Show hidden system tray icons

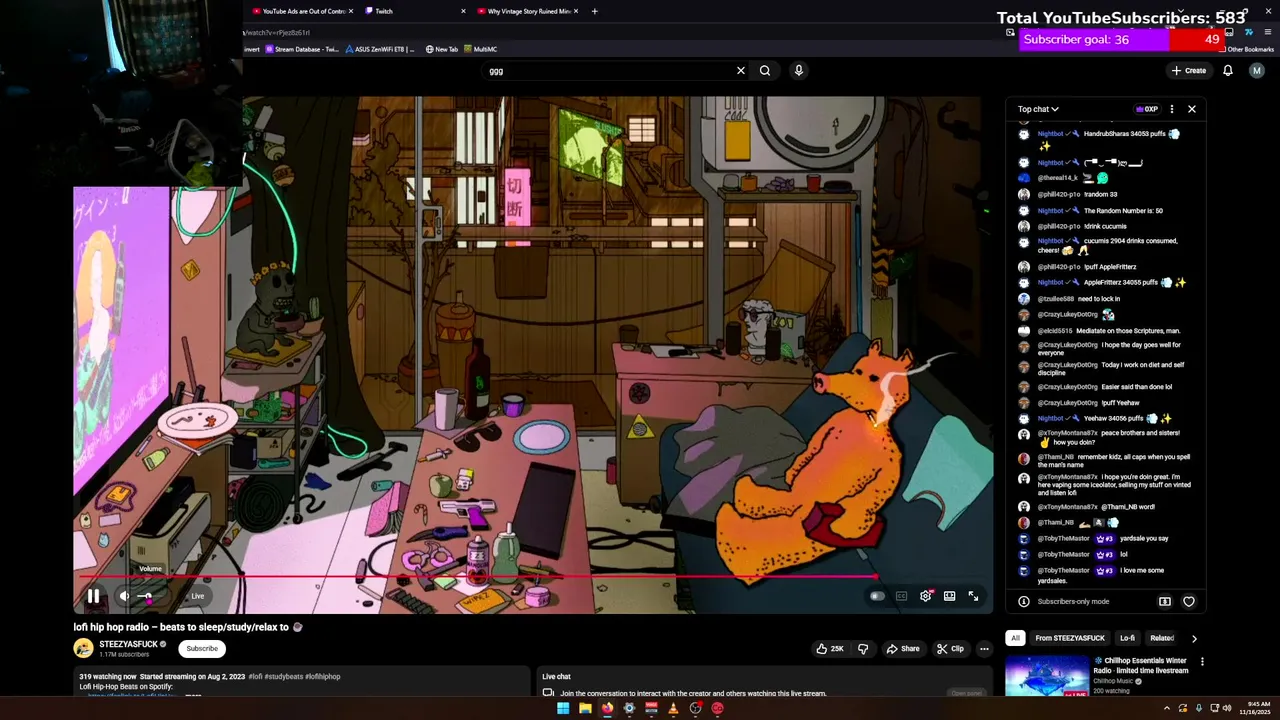[1166, 708]
